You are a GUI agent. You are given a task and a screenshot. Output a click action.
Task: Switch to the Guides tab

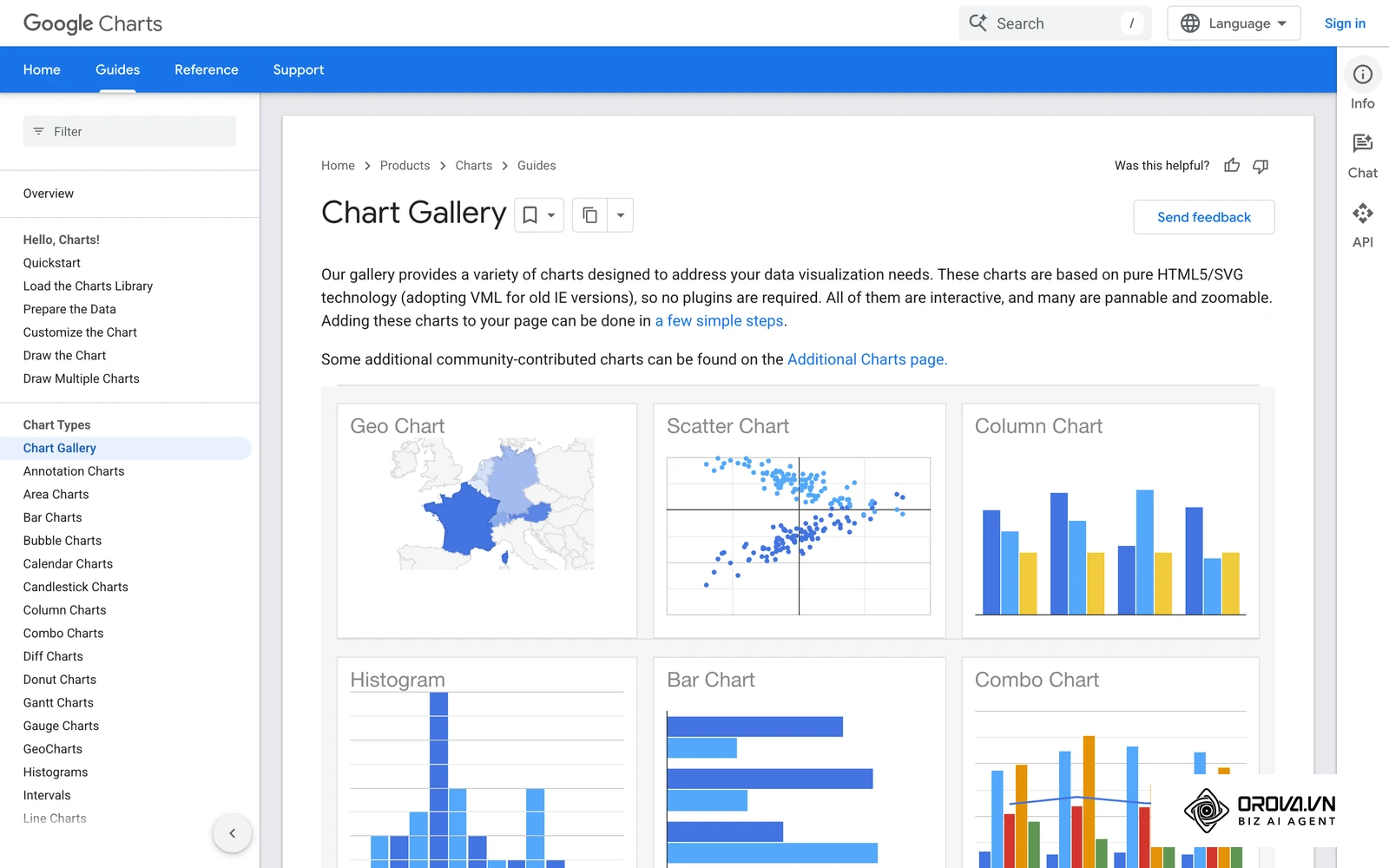pos(117,69)
